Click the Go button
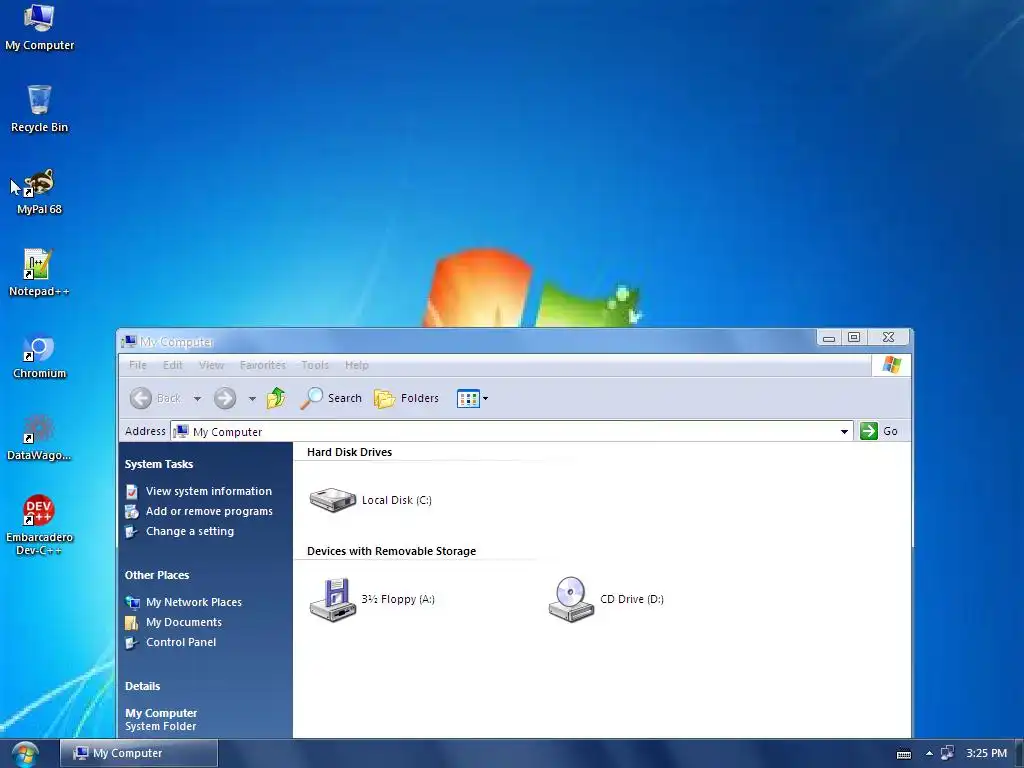The width and height of the screenshot is (1024, 768). point(879,431)
